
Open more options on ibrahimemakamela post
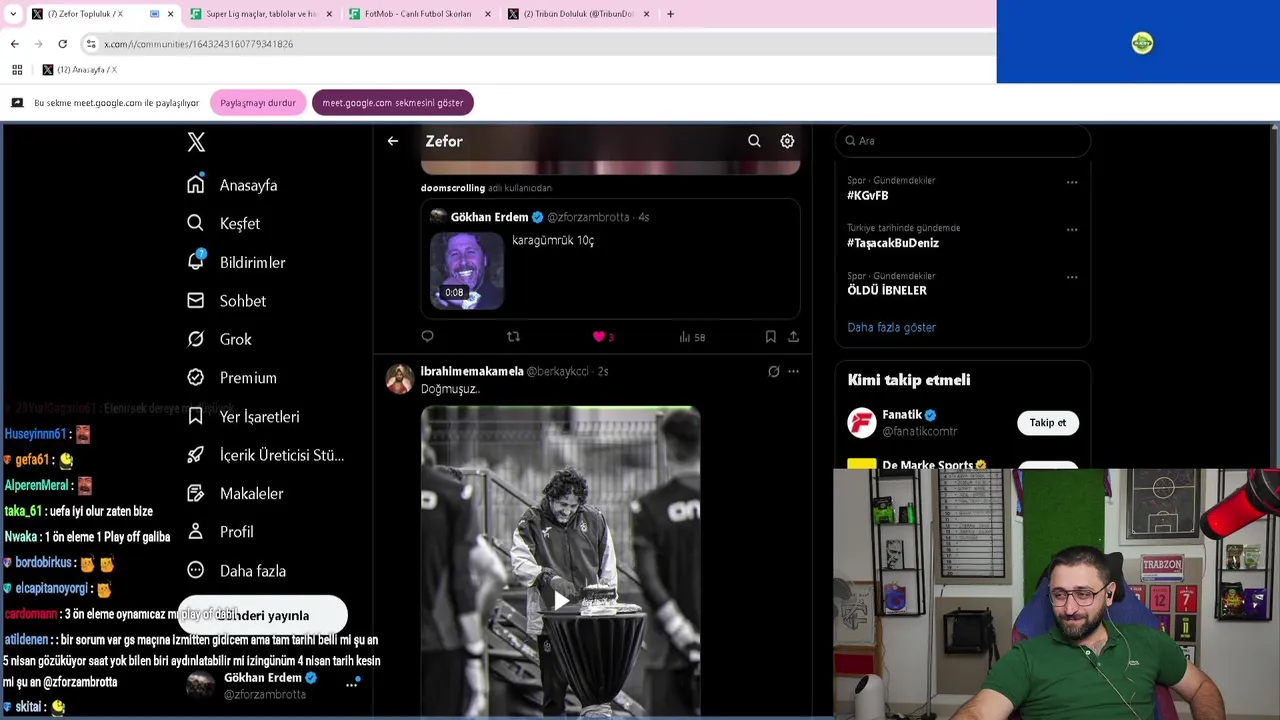click(793, 371)
